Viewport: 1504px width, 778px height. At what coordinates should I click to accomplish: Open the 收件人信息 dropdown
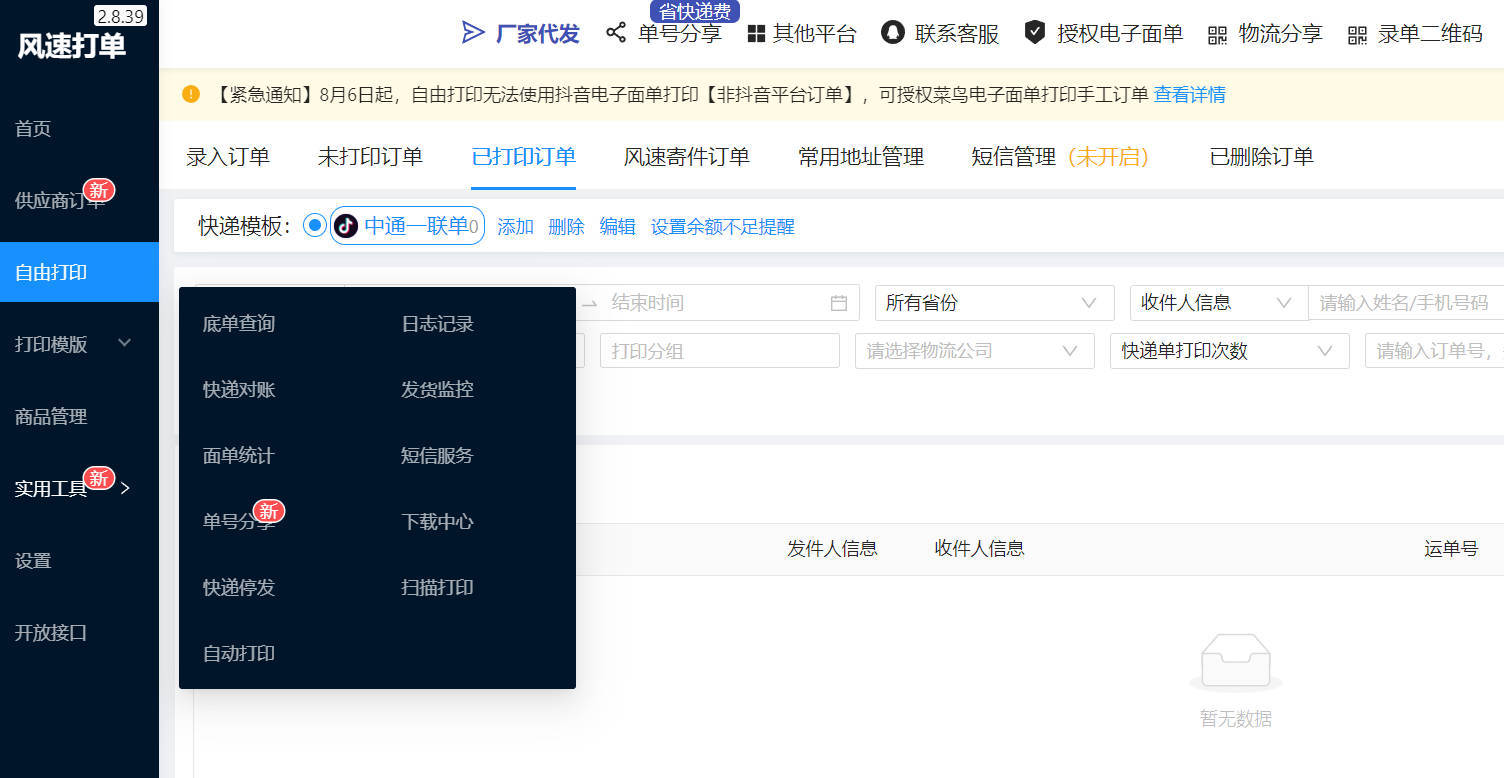[x=1218, y=302]
